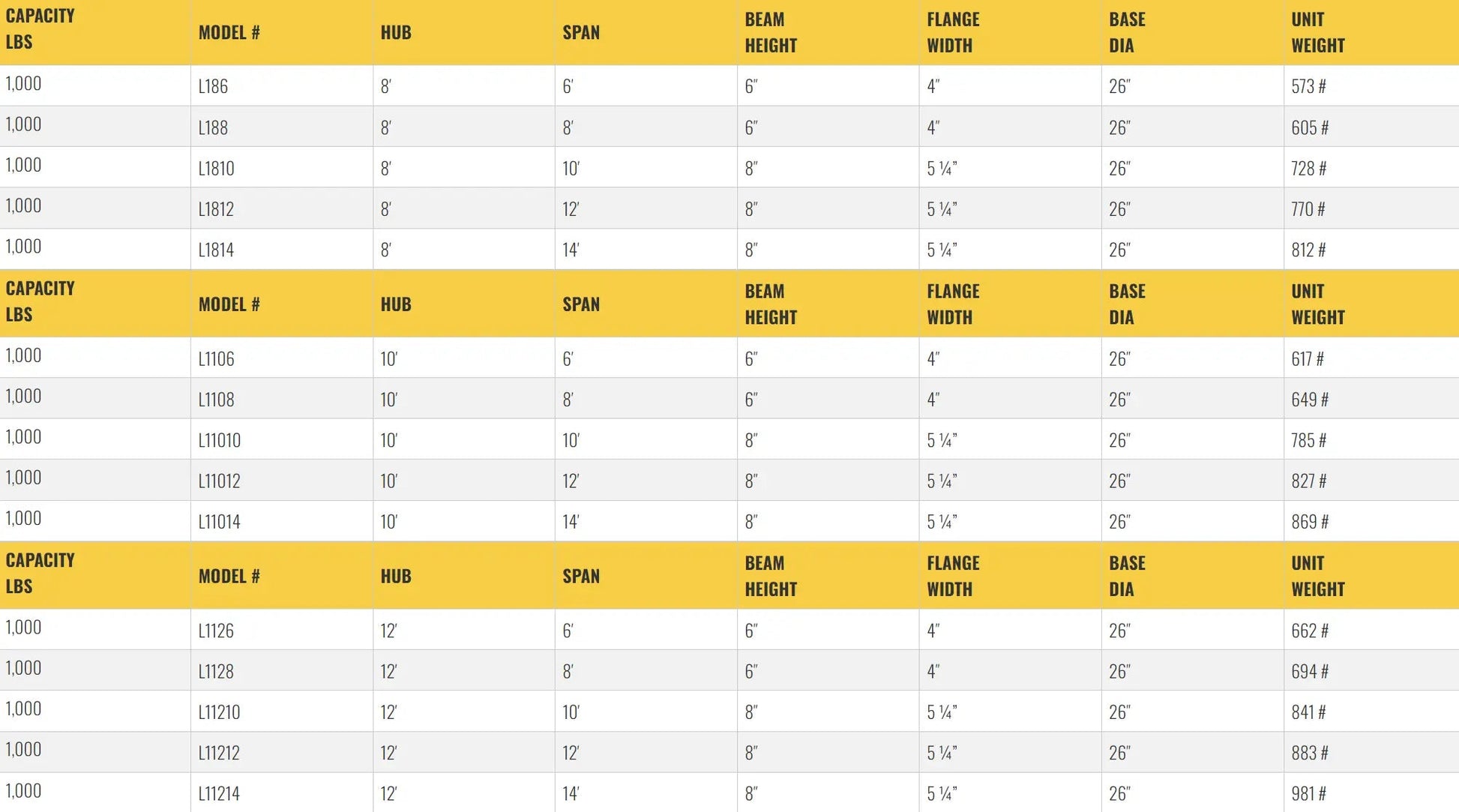Select model L1128 cell
The height and width of the screenshot is (812, 1459).
tap(216, 671)
